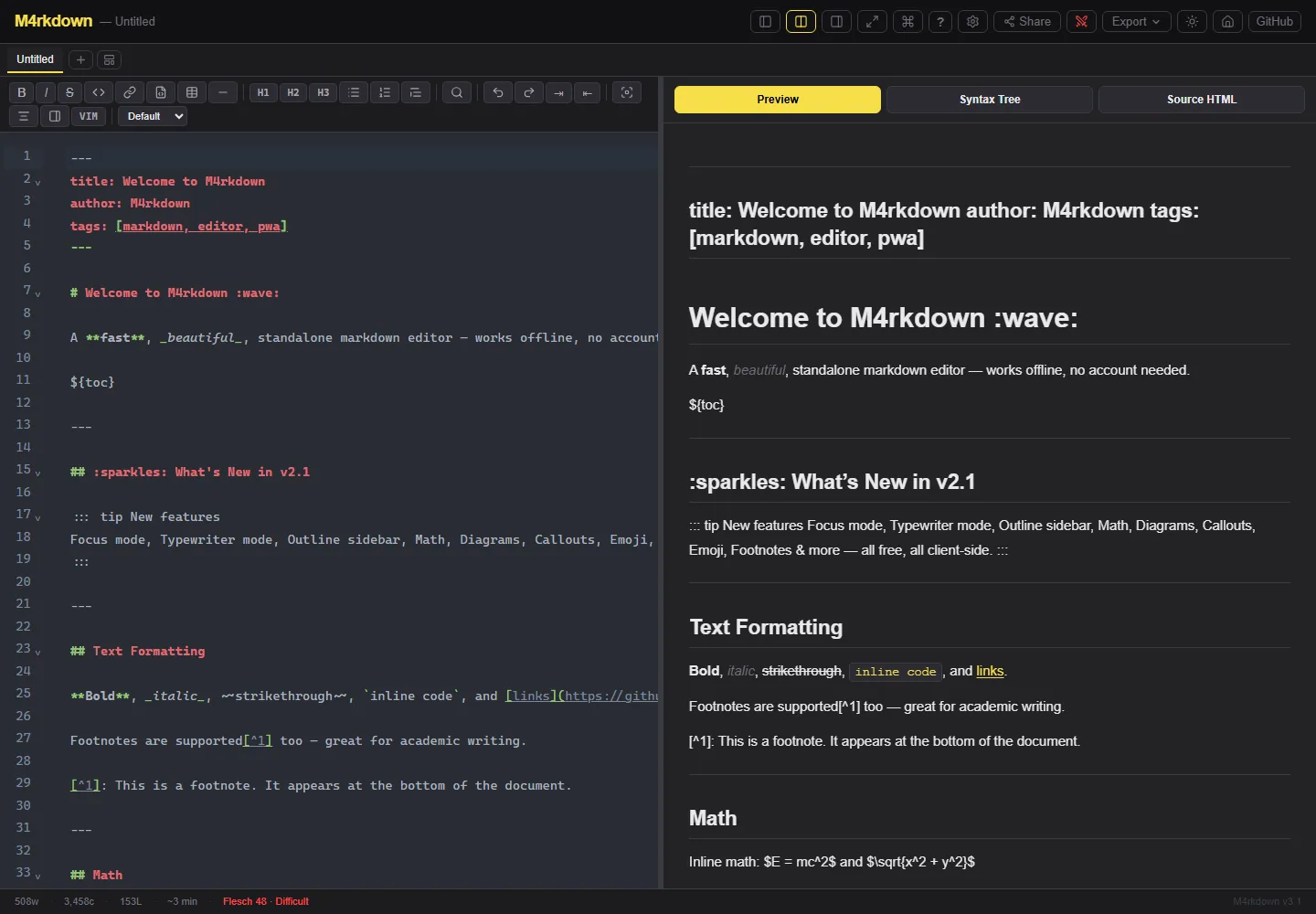The height and width of the screenshot is (914, 1316).
Task: Collapse the fold arrow at line 23
Action: (x=37, y=652)
